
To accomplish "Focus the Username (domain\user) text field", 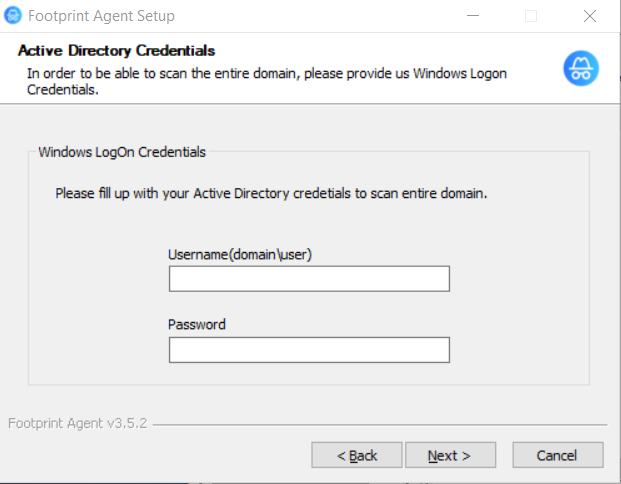I will pyautogui.click(x=309, y=279).
